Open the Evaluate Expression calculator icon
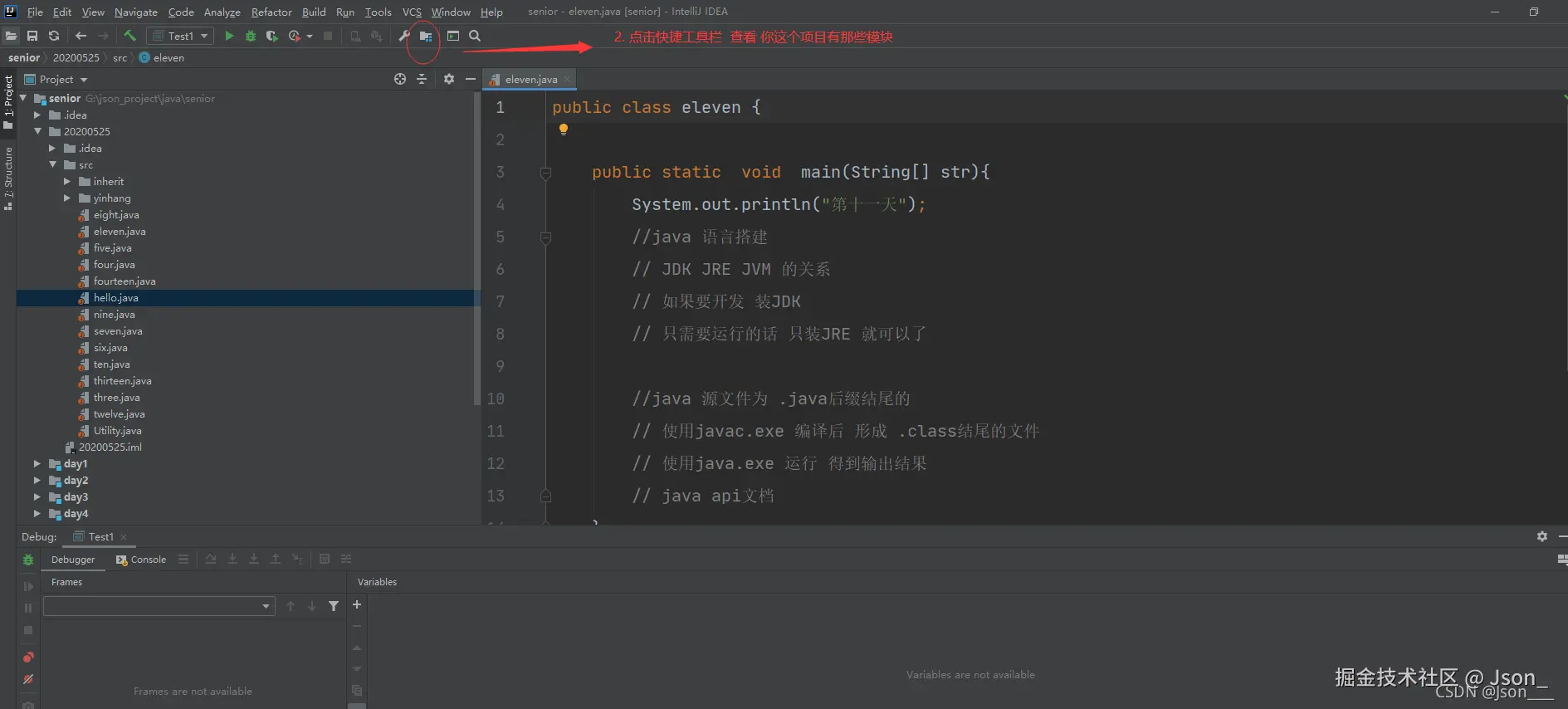Viewport: 1568px width, 709px height. (x=325, y=559)
